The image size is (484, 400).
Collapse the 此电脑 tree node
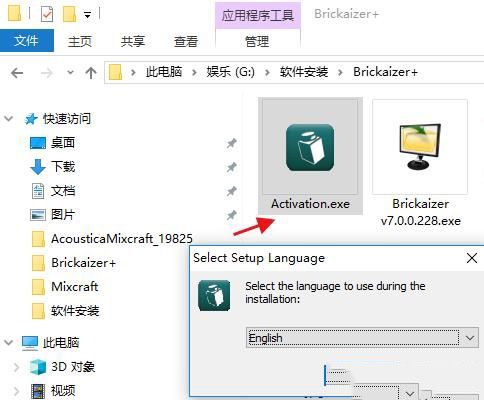9,342
